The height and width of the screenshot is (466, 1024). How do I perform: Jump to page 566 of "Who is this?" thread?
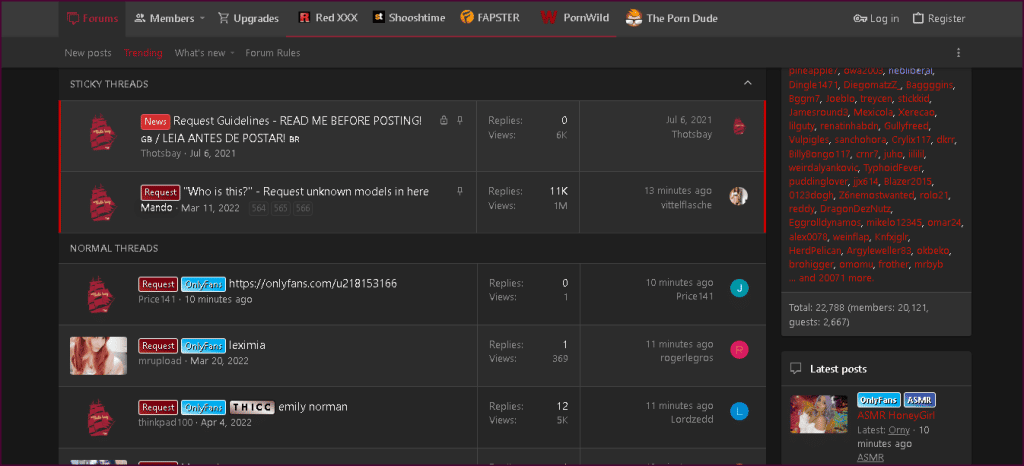[302, 208]
